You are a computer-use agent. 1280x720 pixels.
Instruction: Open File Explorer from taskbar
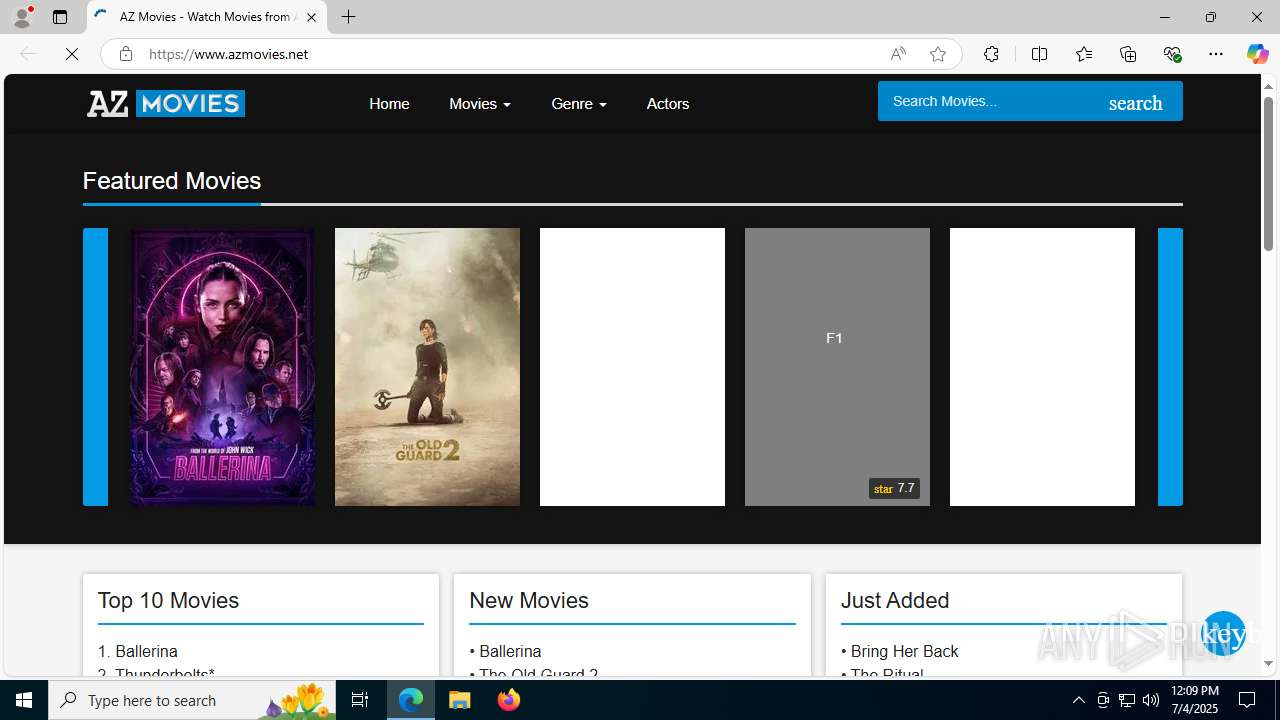click(x=460, y=700)
